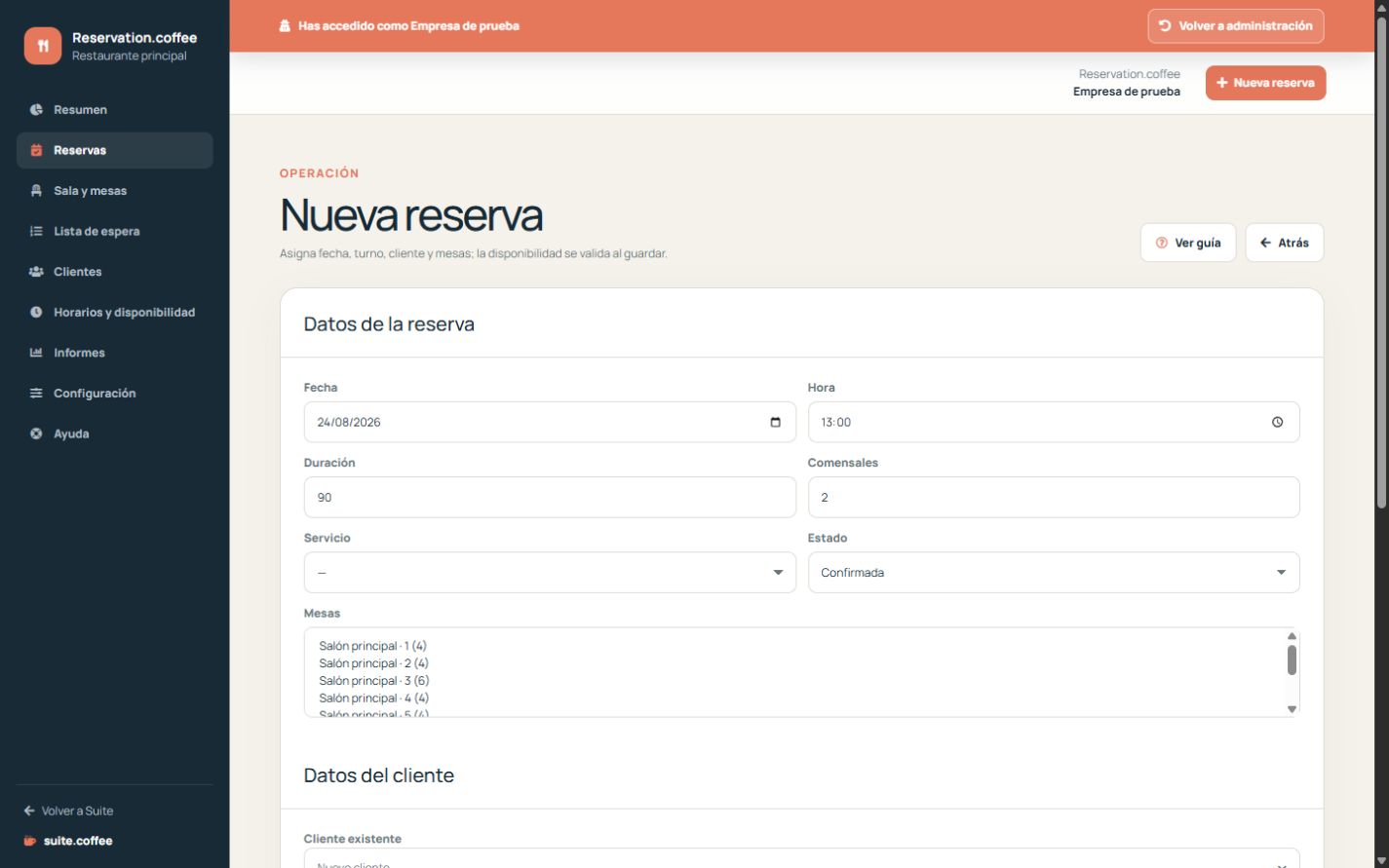This screenshot has width=1389, height=868.
Task: Click the suite.coffee cup icon
Action: click(x=30, y=842)
